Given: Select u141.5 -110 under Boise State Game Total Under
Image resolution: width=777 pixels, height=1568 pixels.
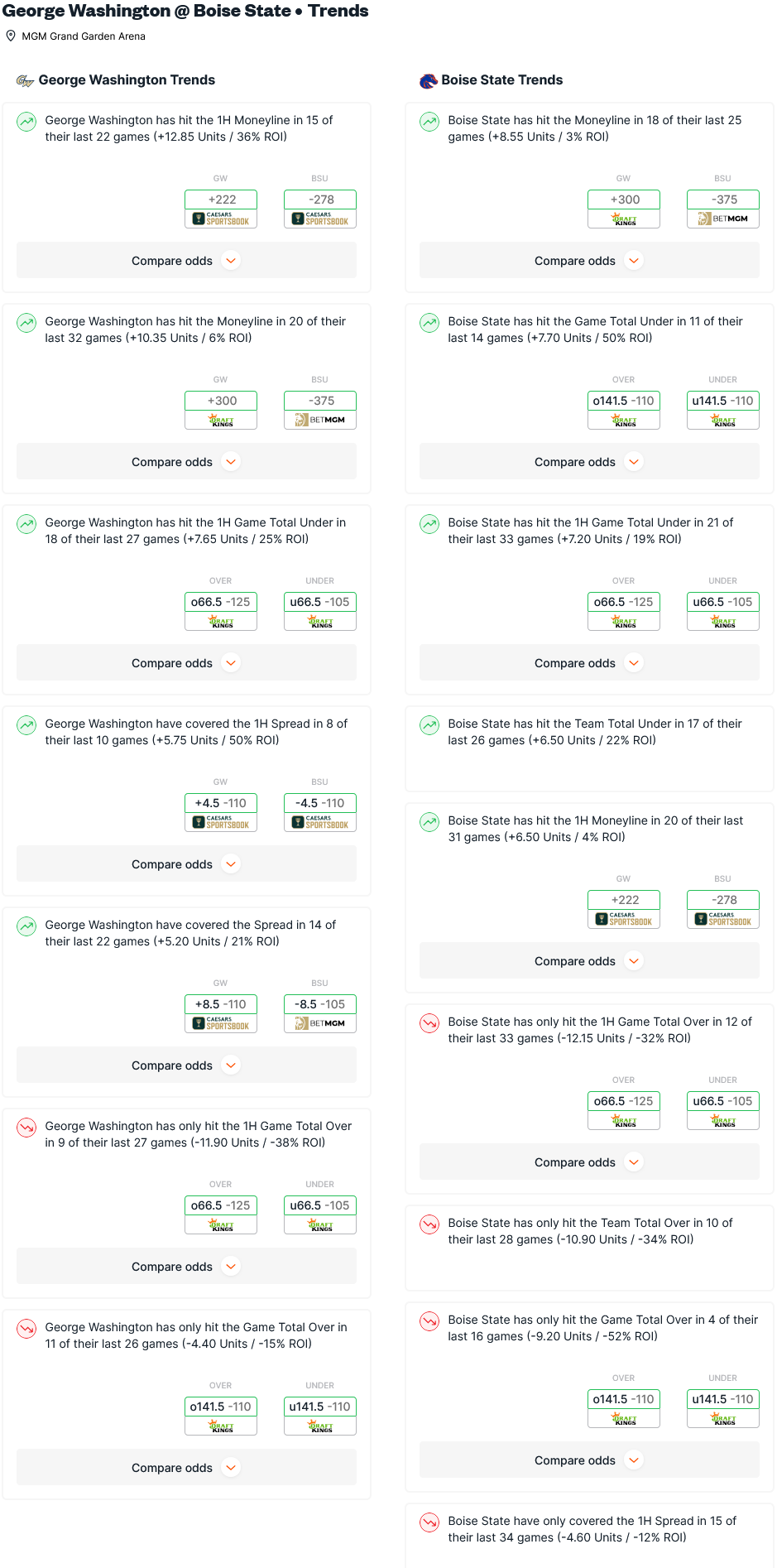Looking at the screenshot, I should click(723, 401).
